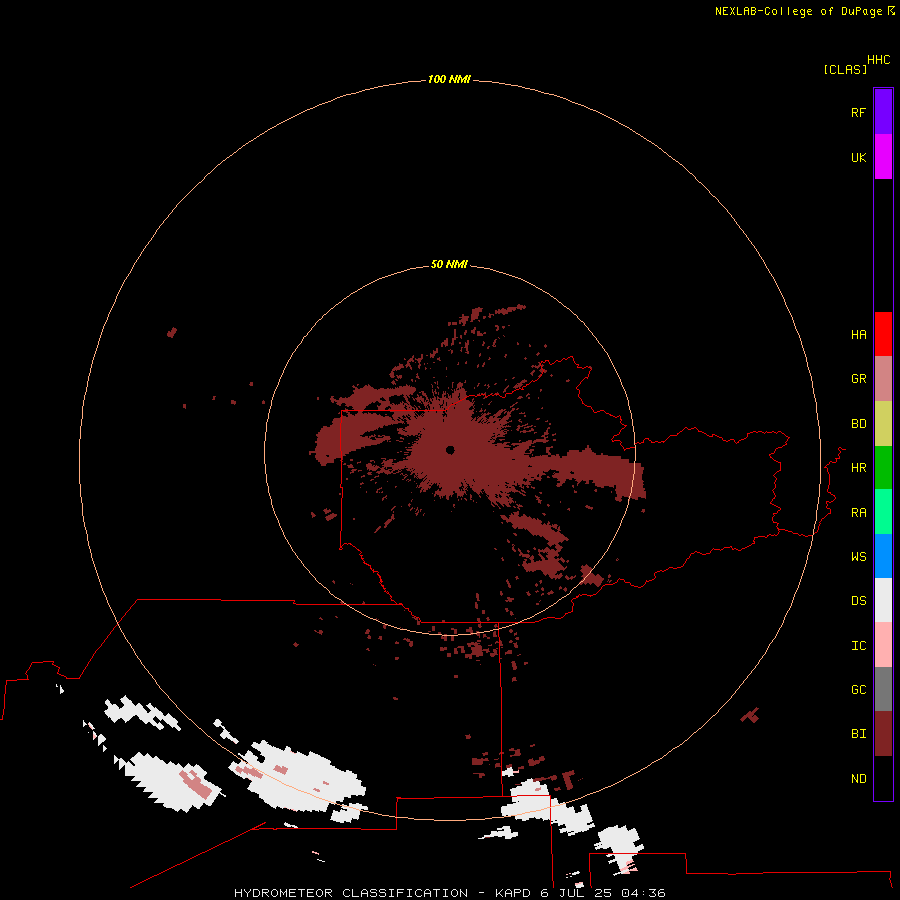Click the WS blue legend swatch

pos(883,556)
